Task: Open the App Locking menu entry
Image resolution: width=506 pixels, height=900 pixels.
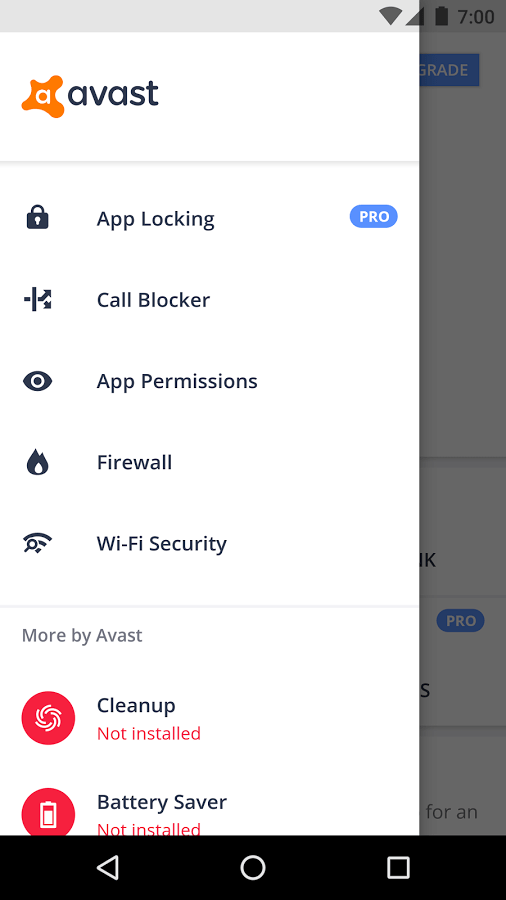Action: (209, 218)
